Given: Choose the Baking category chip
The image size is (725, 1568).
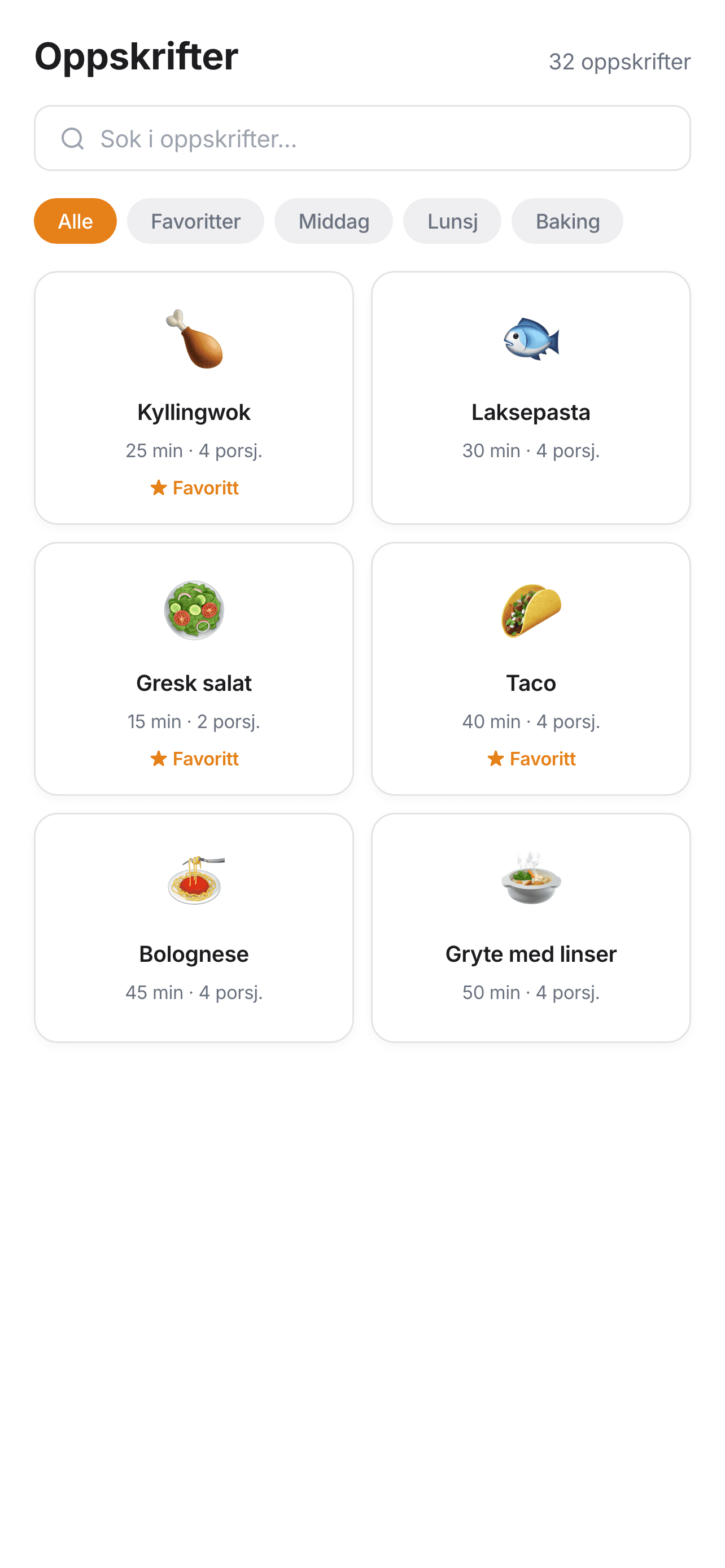Looking at the screenshot, I should point(567,221).
